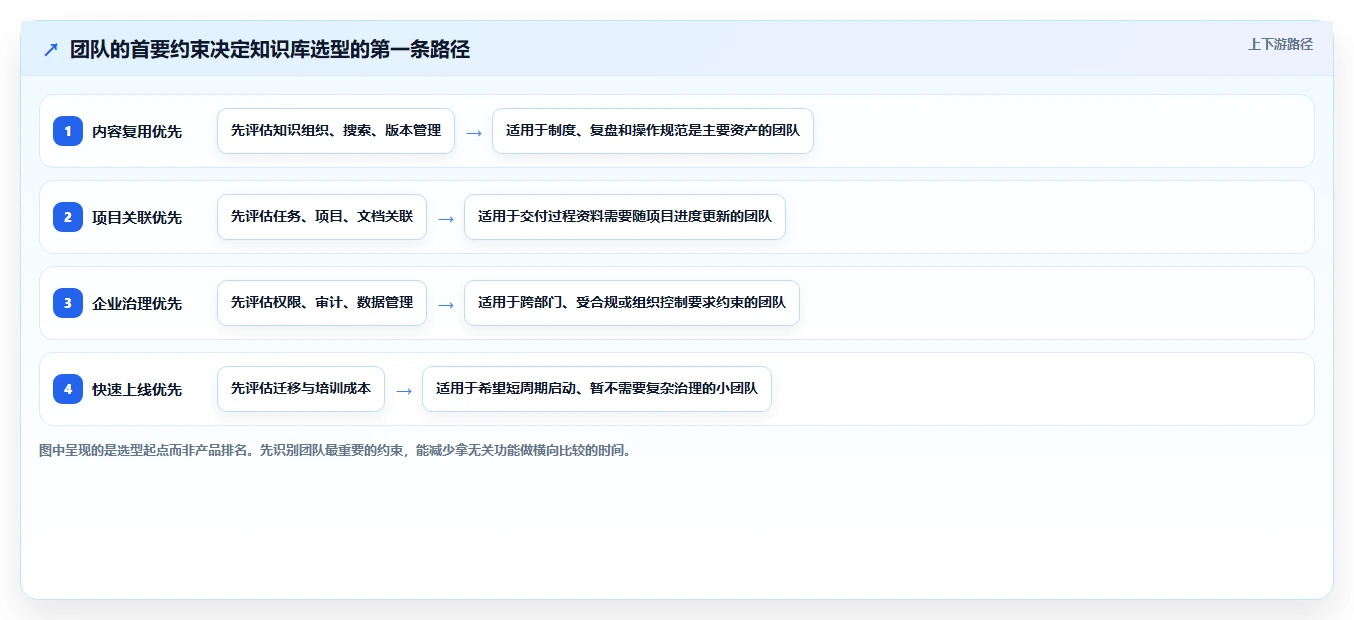Click the arrow in the 快速上线优先 row
The width and height of the screenshot is (1354, 620).
(x=404, y=390)
